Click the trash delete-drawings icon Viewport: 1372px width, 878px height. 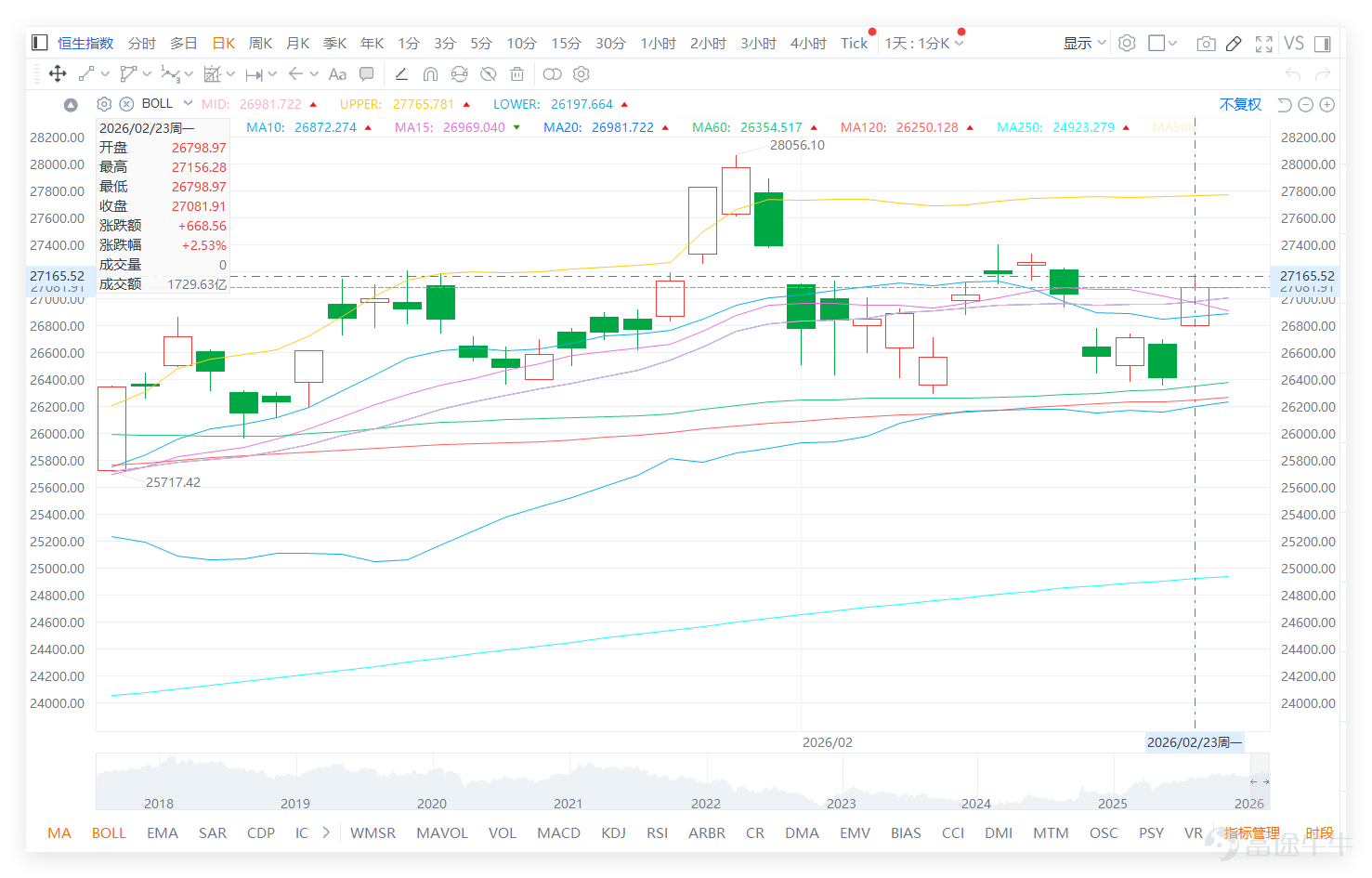click(517, 74)
